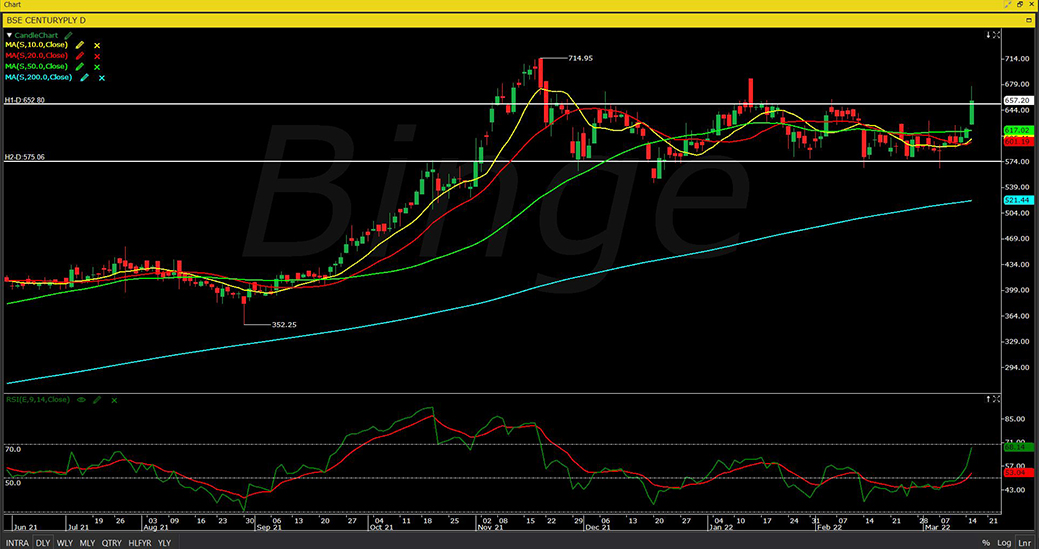The width and height of the screenshot is (1039, 549).
Task: Toggle visibility of RSI indicator eye
Action: pyautogui.click(x=82, y=400)
